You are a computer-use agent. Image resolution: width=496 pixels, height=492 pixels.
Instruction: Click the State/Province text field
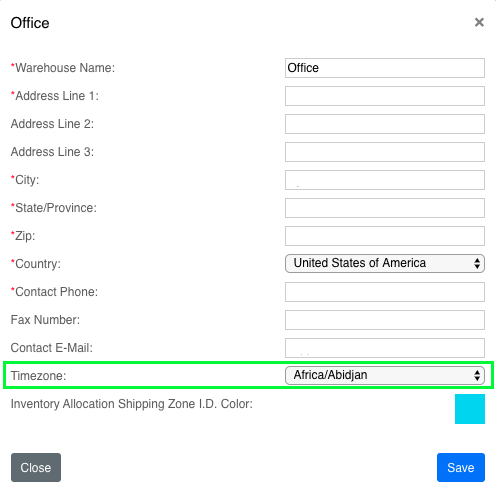[385, 208]
